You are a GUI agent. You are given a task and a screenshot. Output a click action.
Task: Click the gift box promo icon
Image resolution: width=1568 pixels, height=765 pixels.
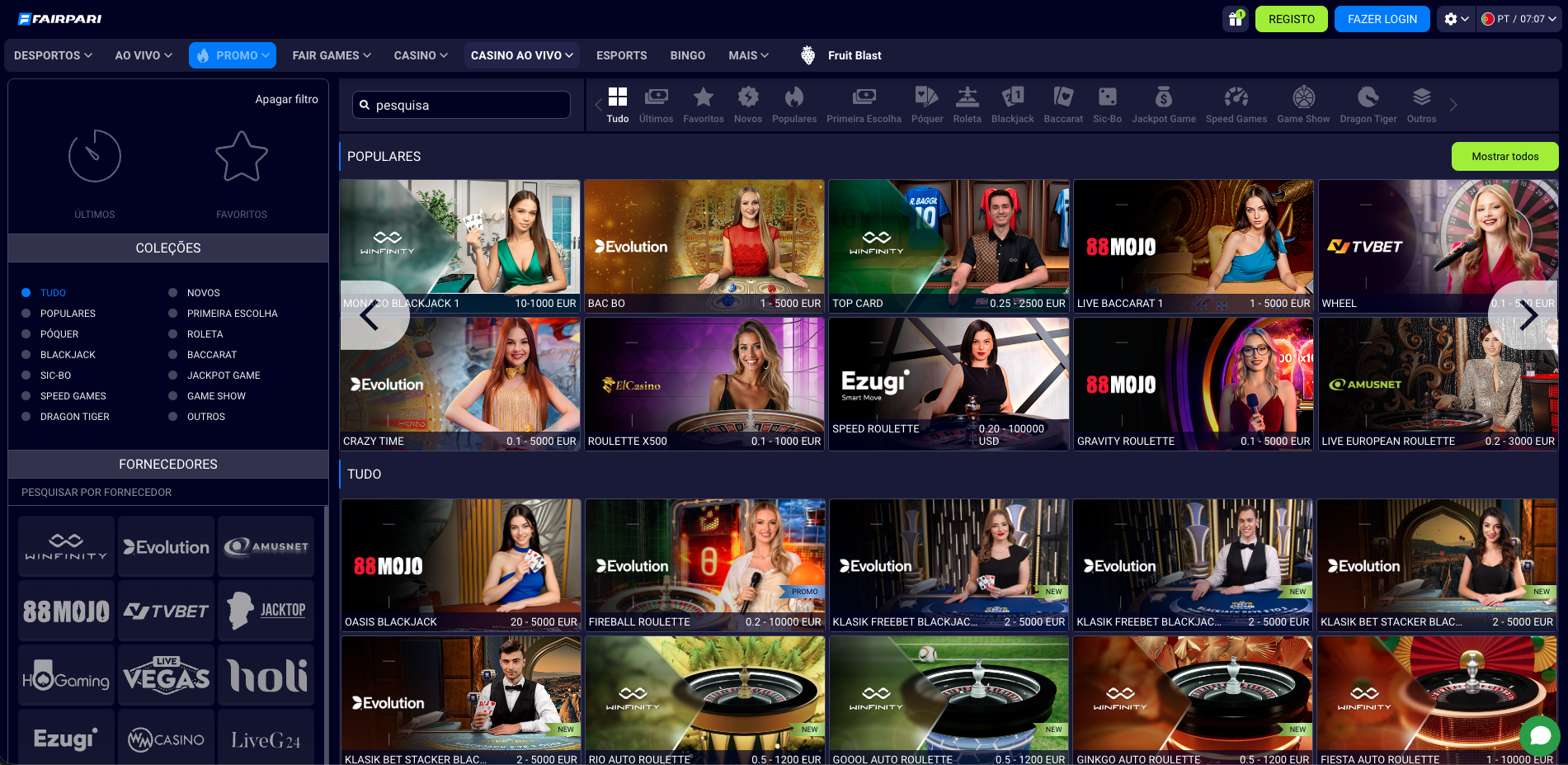pos(1235,18)
